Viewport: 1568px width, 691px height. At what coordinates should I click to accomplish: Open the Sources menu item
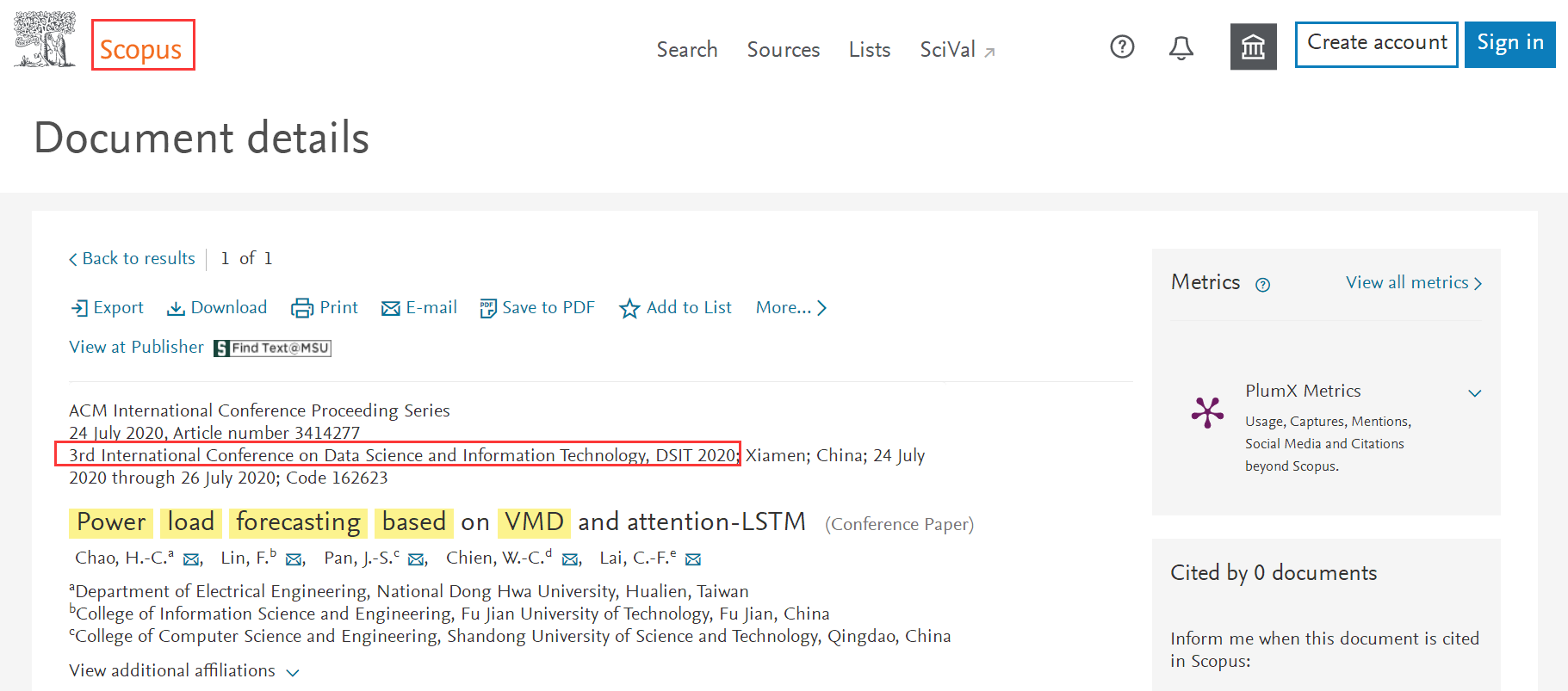pyautogui.click(x=783, y=50)
